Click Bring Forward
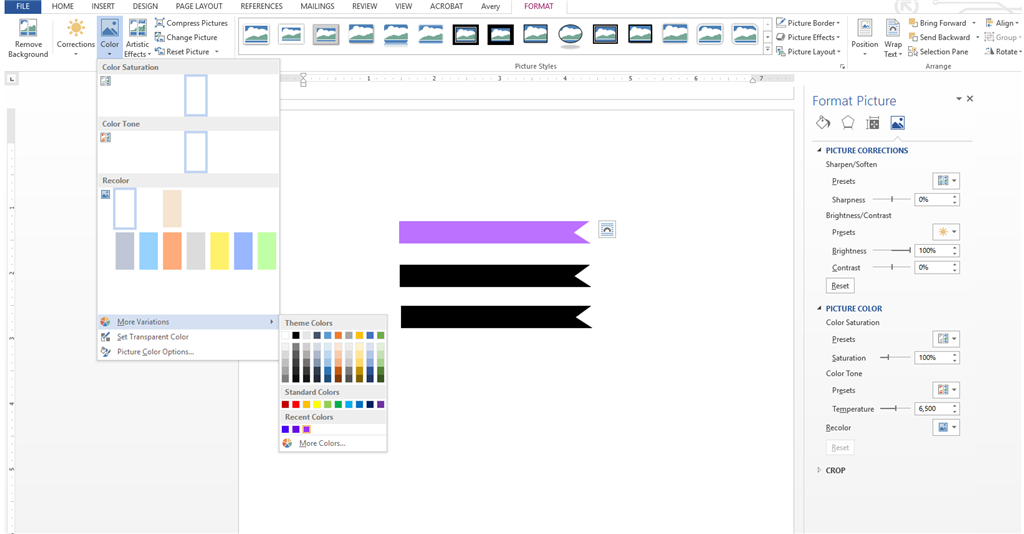Screen dimensions: 1024x534 pyautogui.click(x=937, y=23)
